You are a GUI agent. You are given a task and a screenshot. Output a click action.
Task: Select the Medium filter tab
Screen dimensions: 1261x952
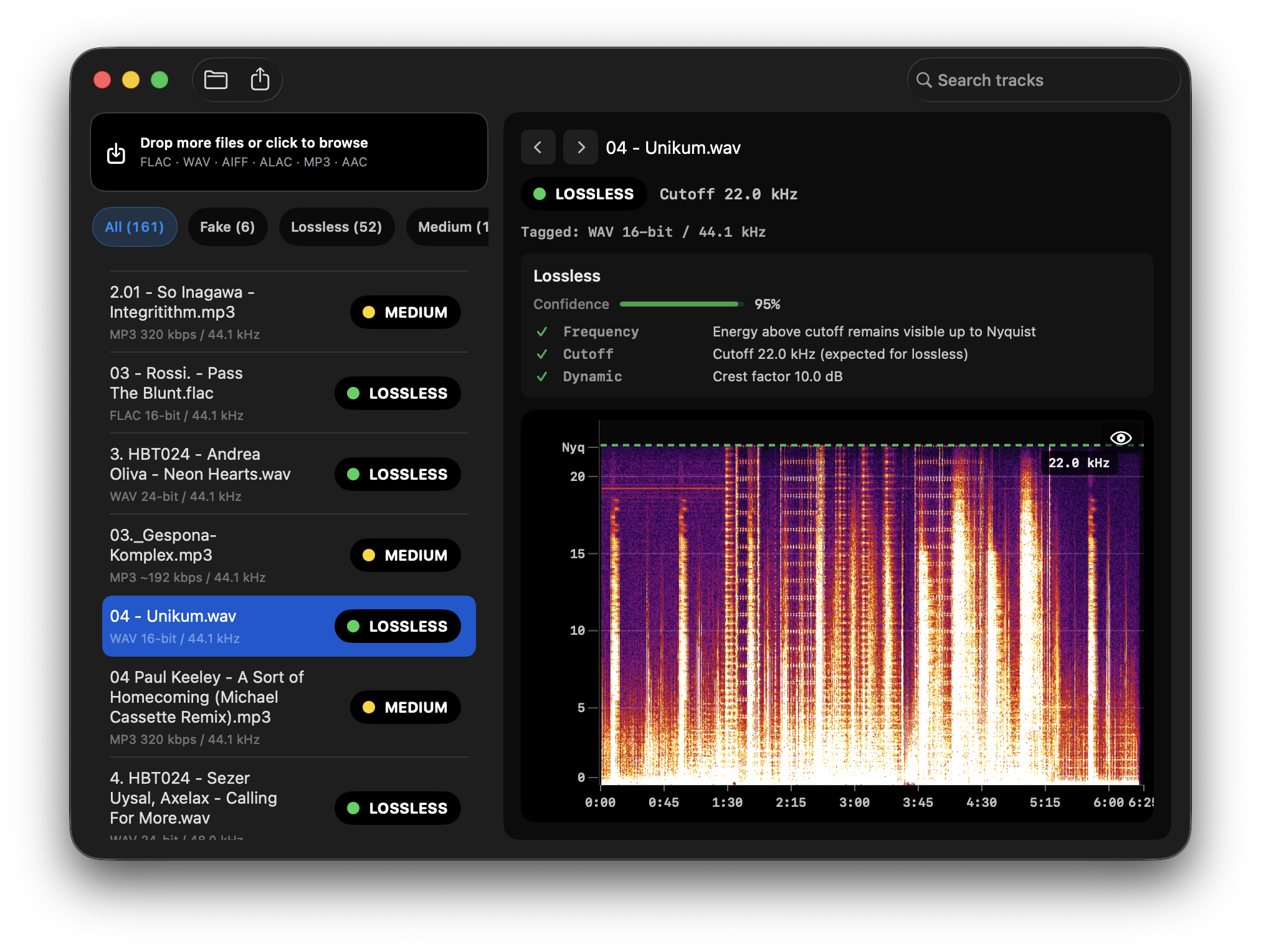tap(449, 227)
